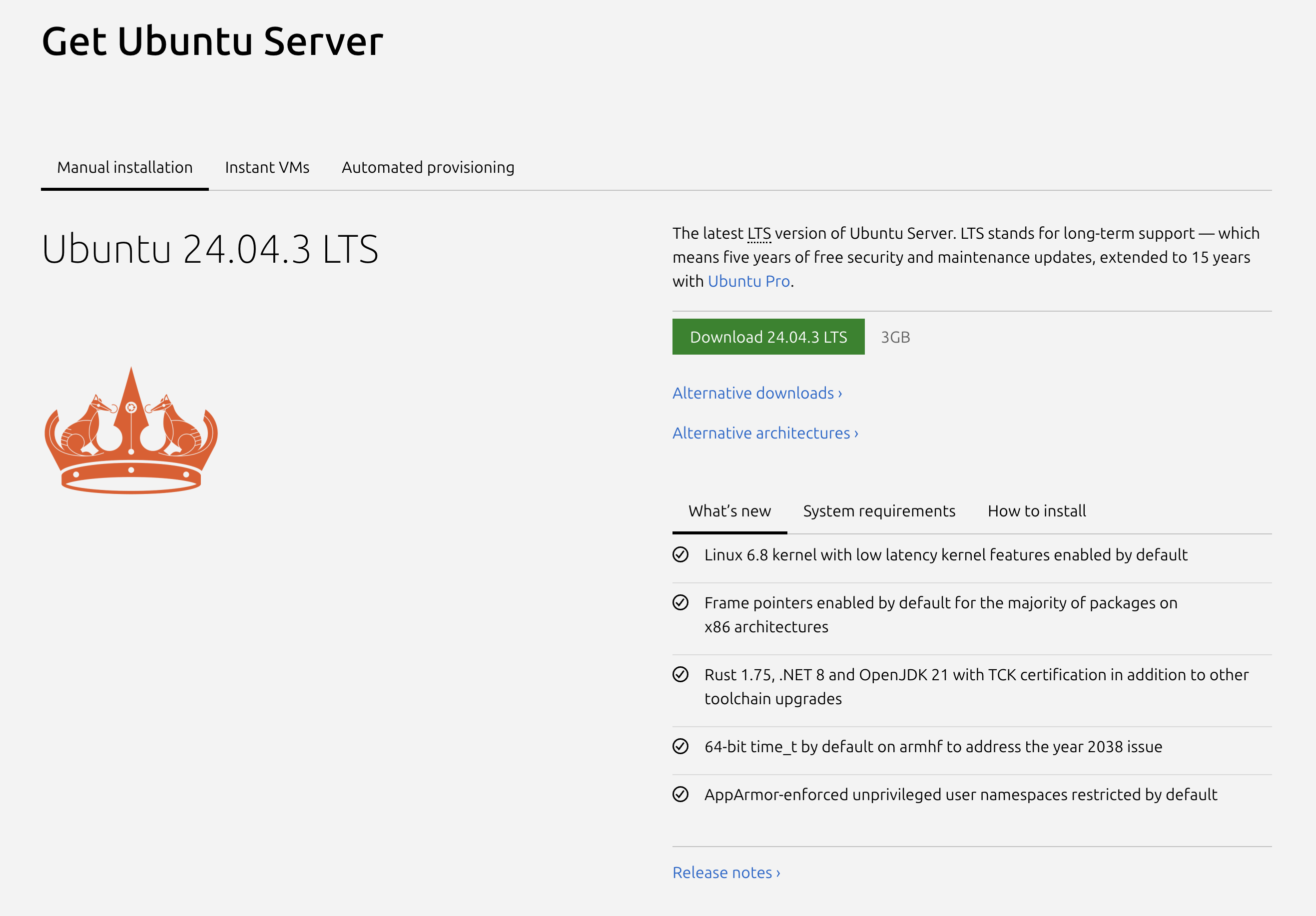Viewport: 1316px width, 916px height.
Task: Open the Ubuntu Pro link
Action: click(748, 281)
